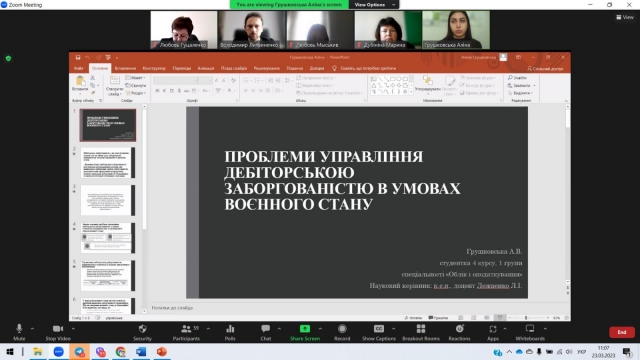
Task: Open Chrome from the Windows taskbar
Action: [x=120, y=351]
